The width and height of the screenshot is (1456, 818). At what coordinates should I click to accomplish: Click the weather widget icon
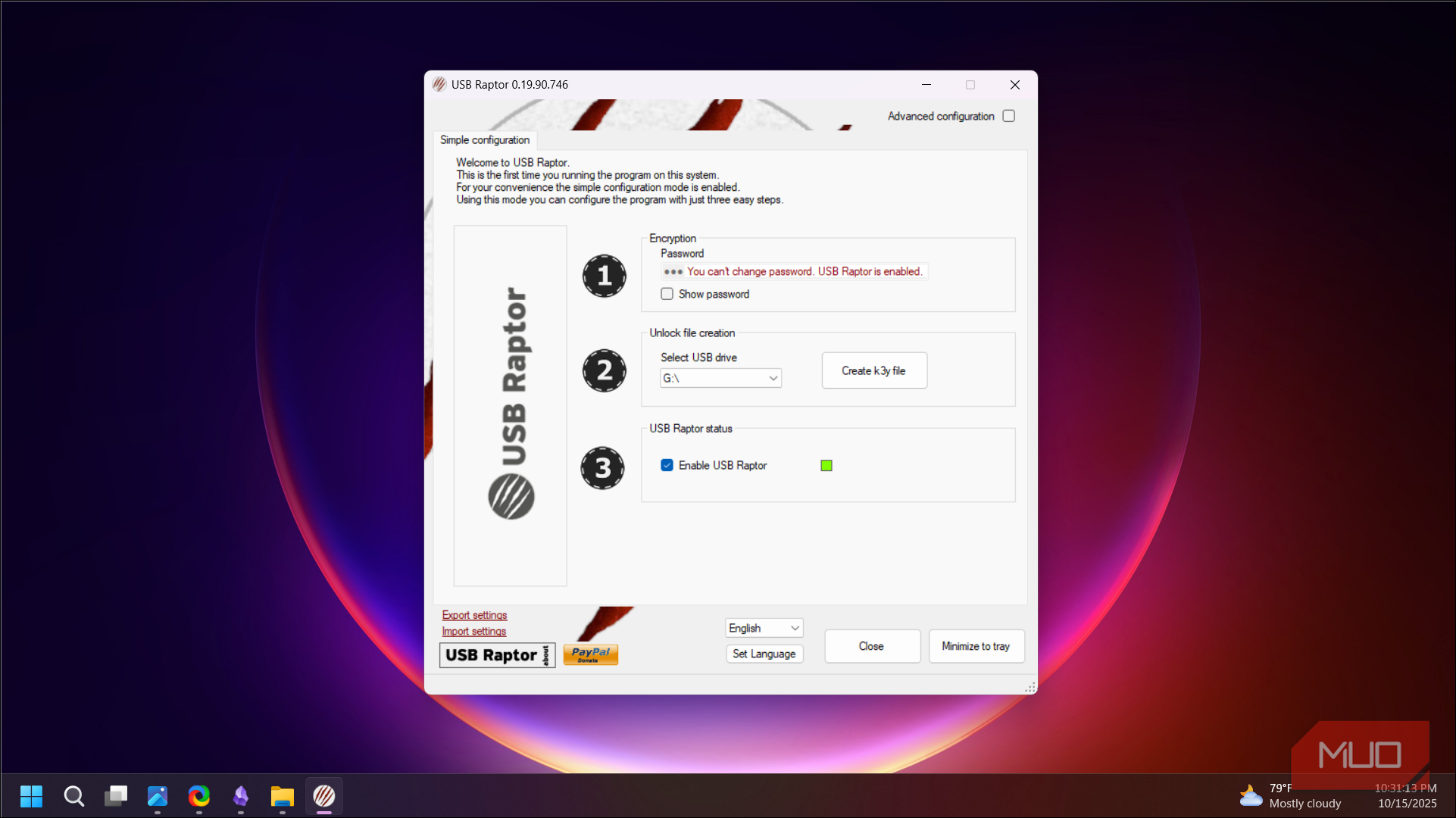click(x=1251, y=796)
